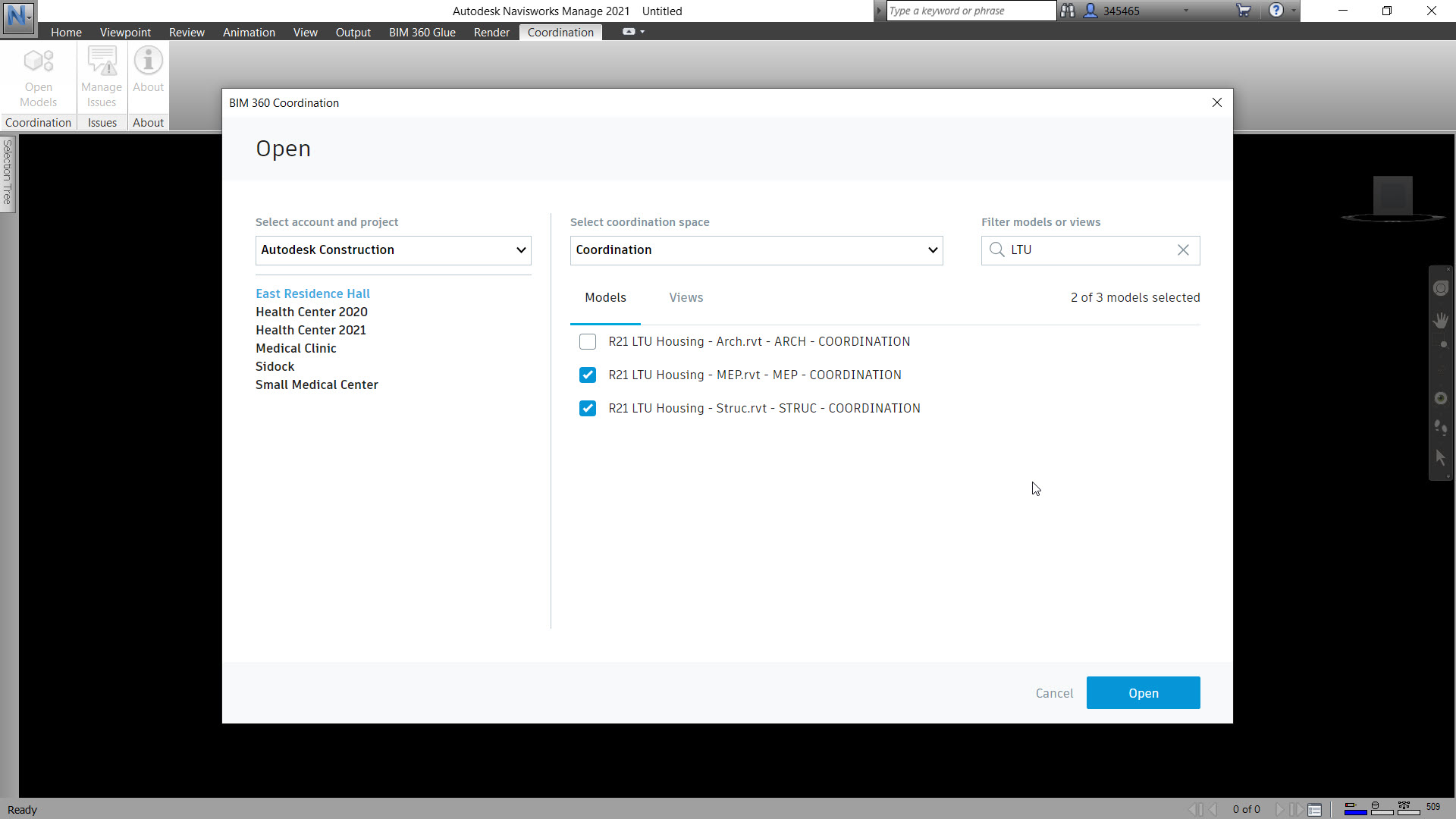The width and height of the screenshot is (1456, 819).
Task: Activate the Steering Wheel navigation tool
Action: point(1442,287)
